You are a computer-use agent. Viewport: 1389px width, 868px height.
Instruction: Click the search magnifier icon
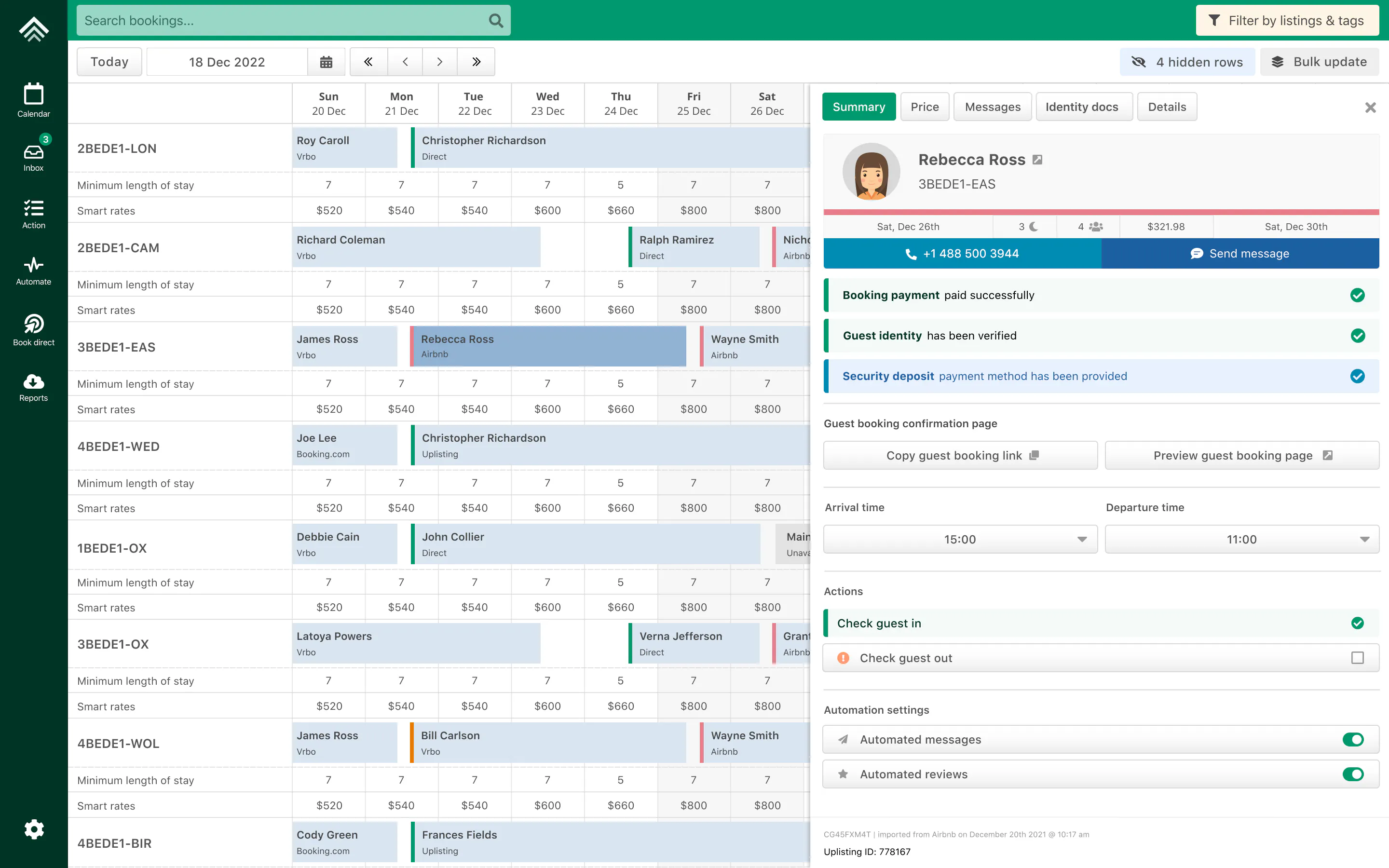coord(496,21)
